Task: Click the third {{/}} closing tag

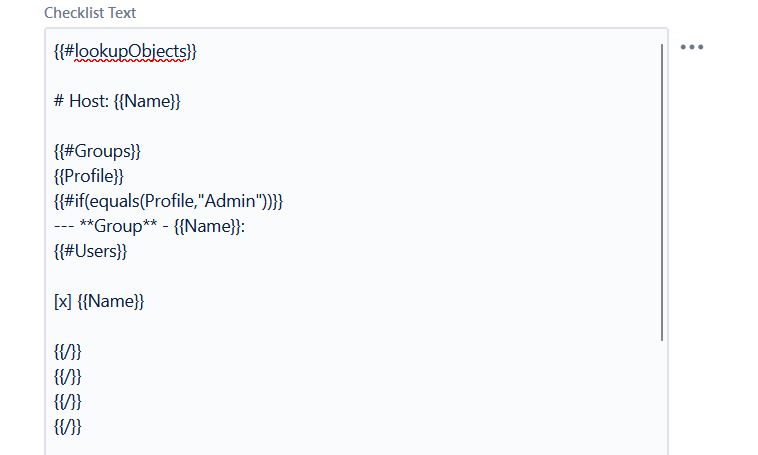Action: coord(68,402)
